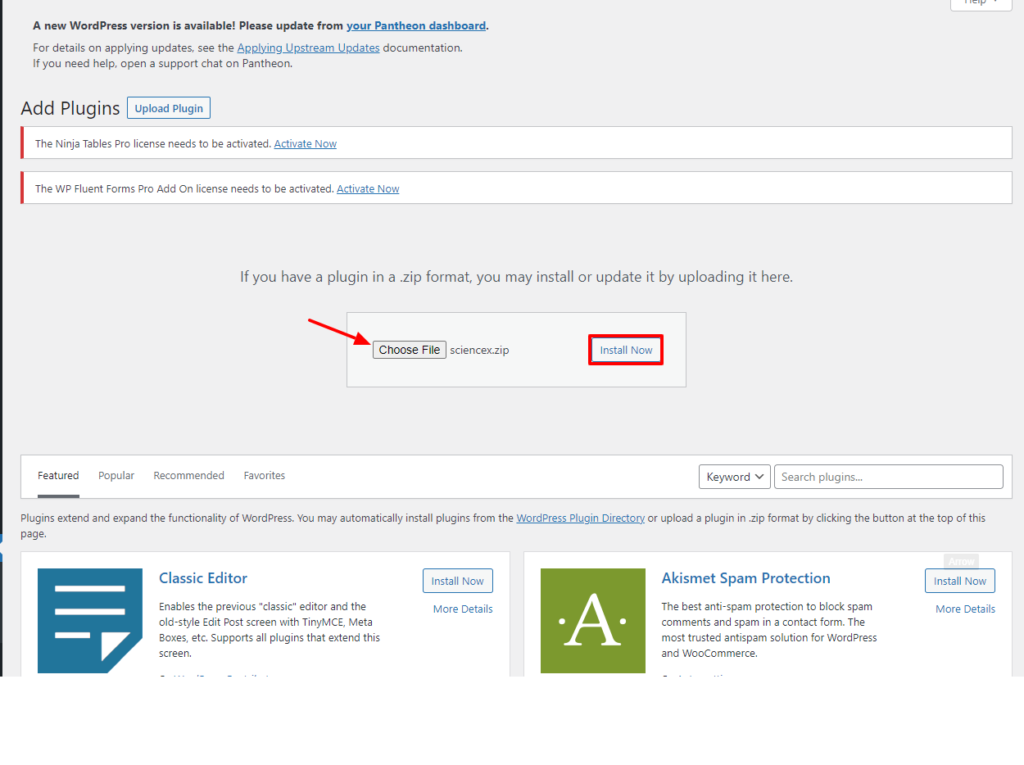Open your Pantheon dashboard link
The width and height of the screenshot is (1024, 765).
click(x=416, y=25)
